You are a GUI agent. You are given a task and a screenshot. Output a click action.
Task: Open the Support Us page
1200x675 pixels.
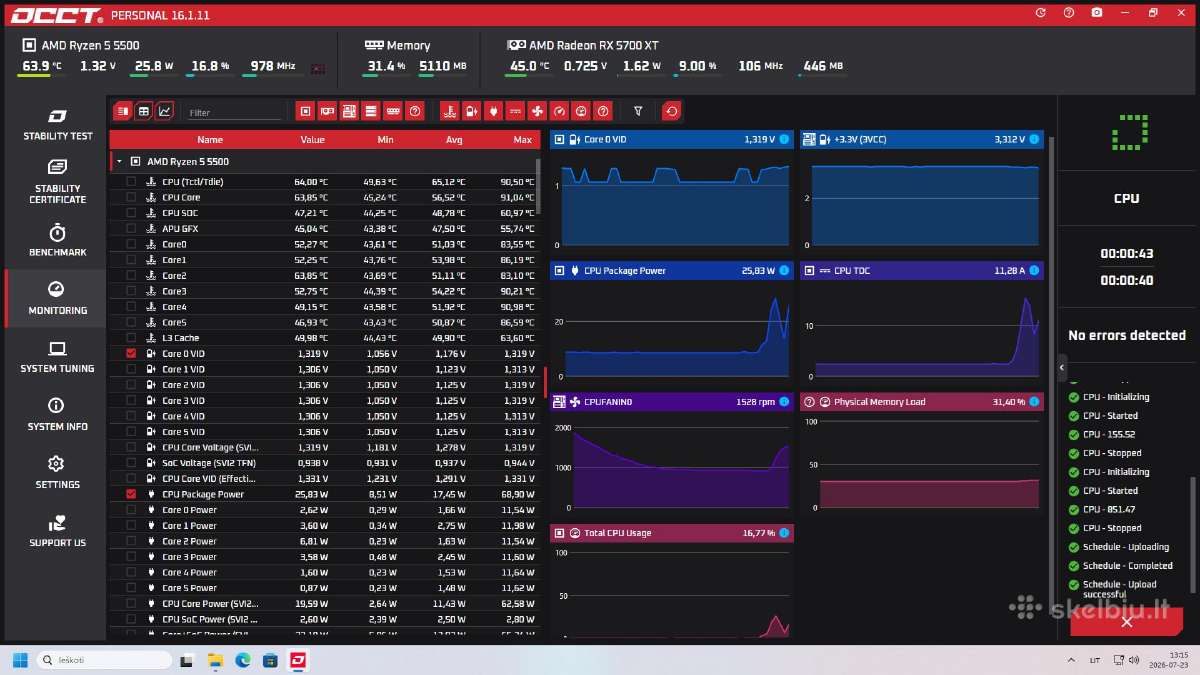57,531
